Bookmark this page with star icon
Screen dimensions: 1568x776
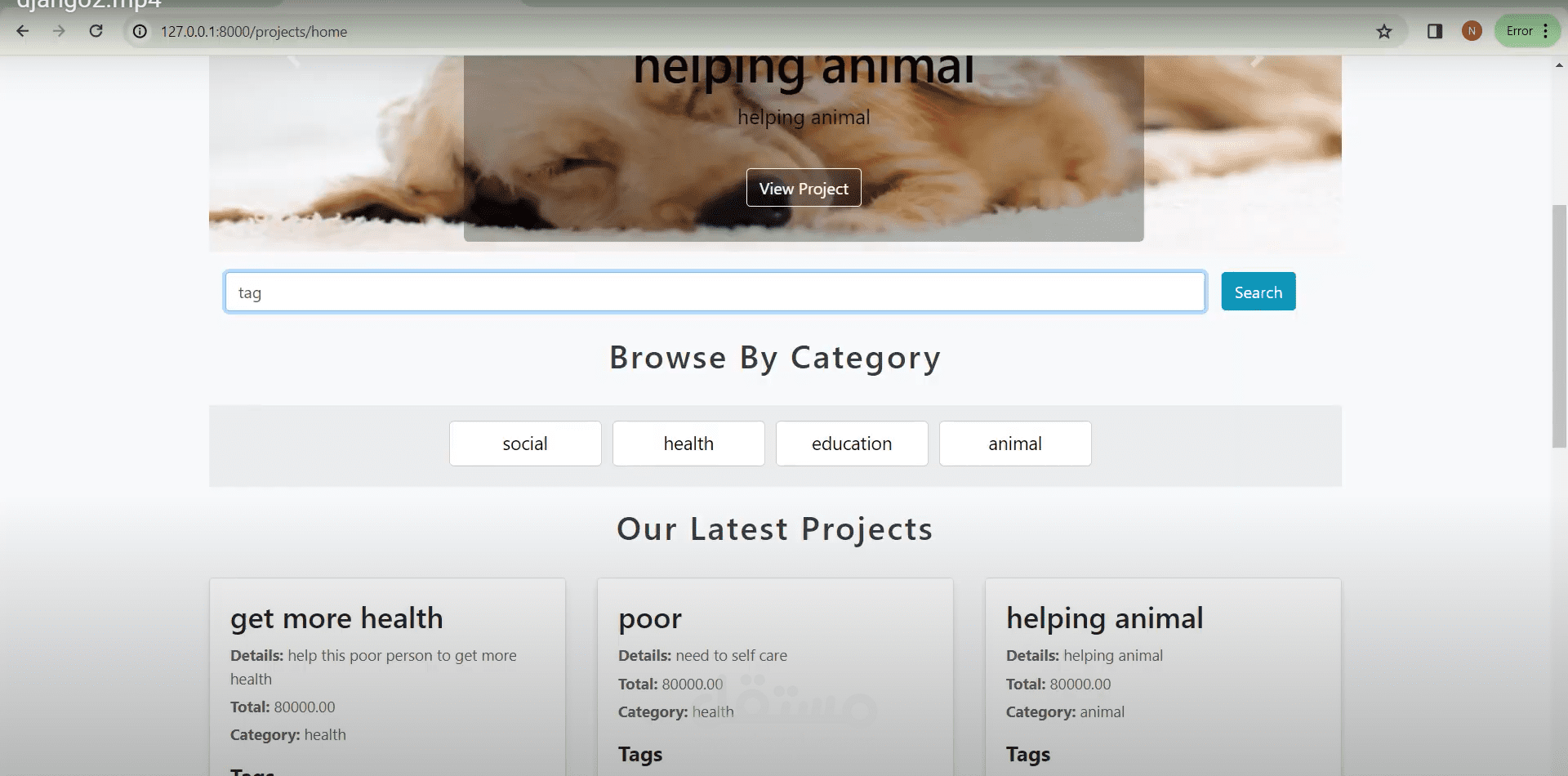[x=1383, y=31]
